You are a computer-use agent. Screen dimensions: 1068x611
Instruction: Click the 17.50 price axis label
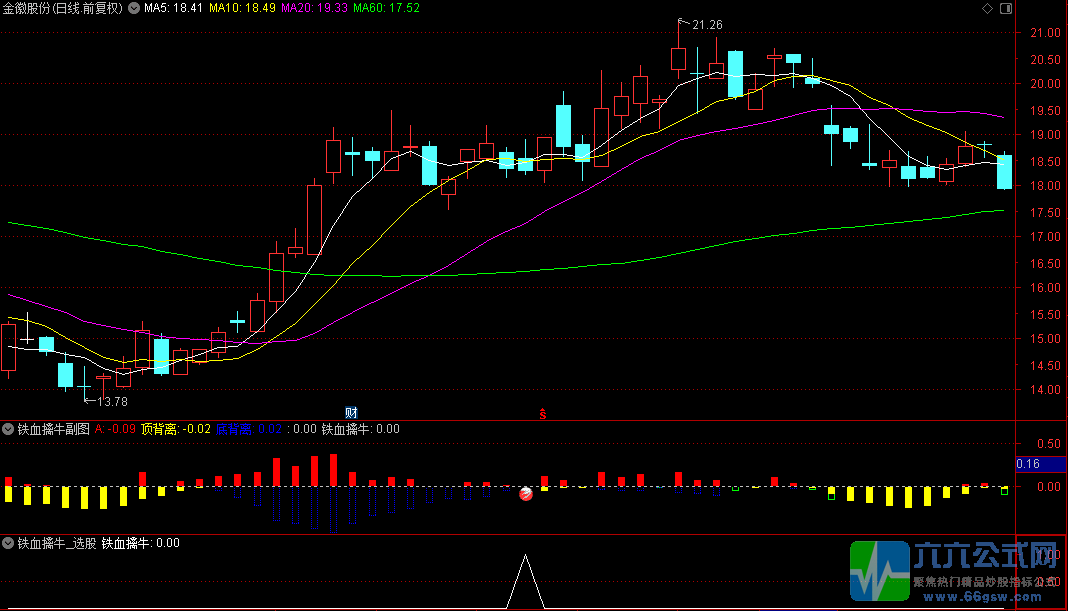point(1045,213)
